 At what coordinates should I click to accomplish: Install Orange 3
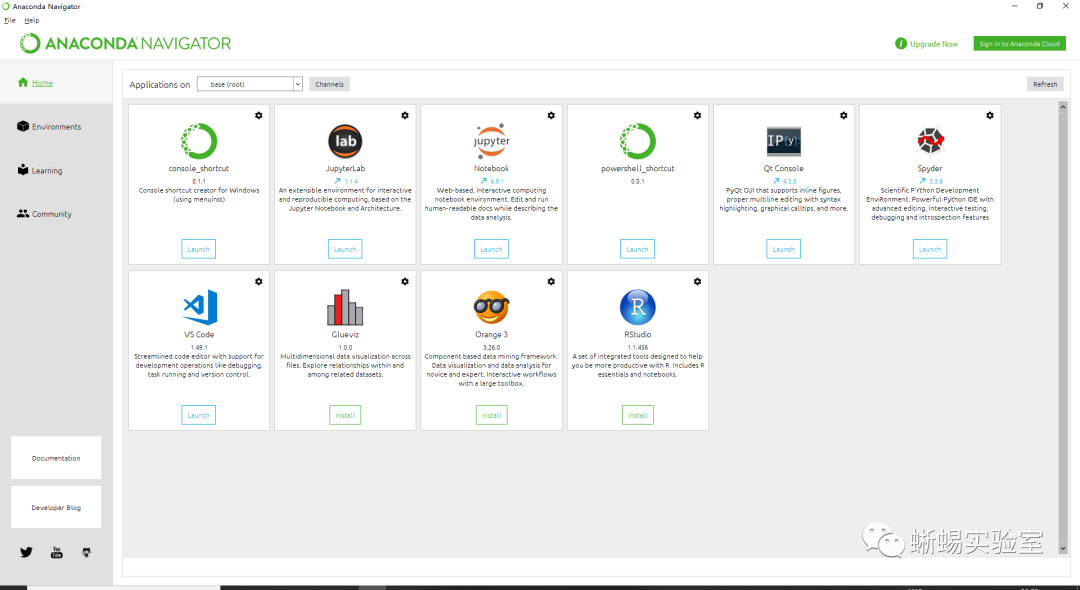pos(491,415)
